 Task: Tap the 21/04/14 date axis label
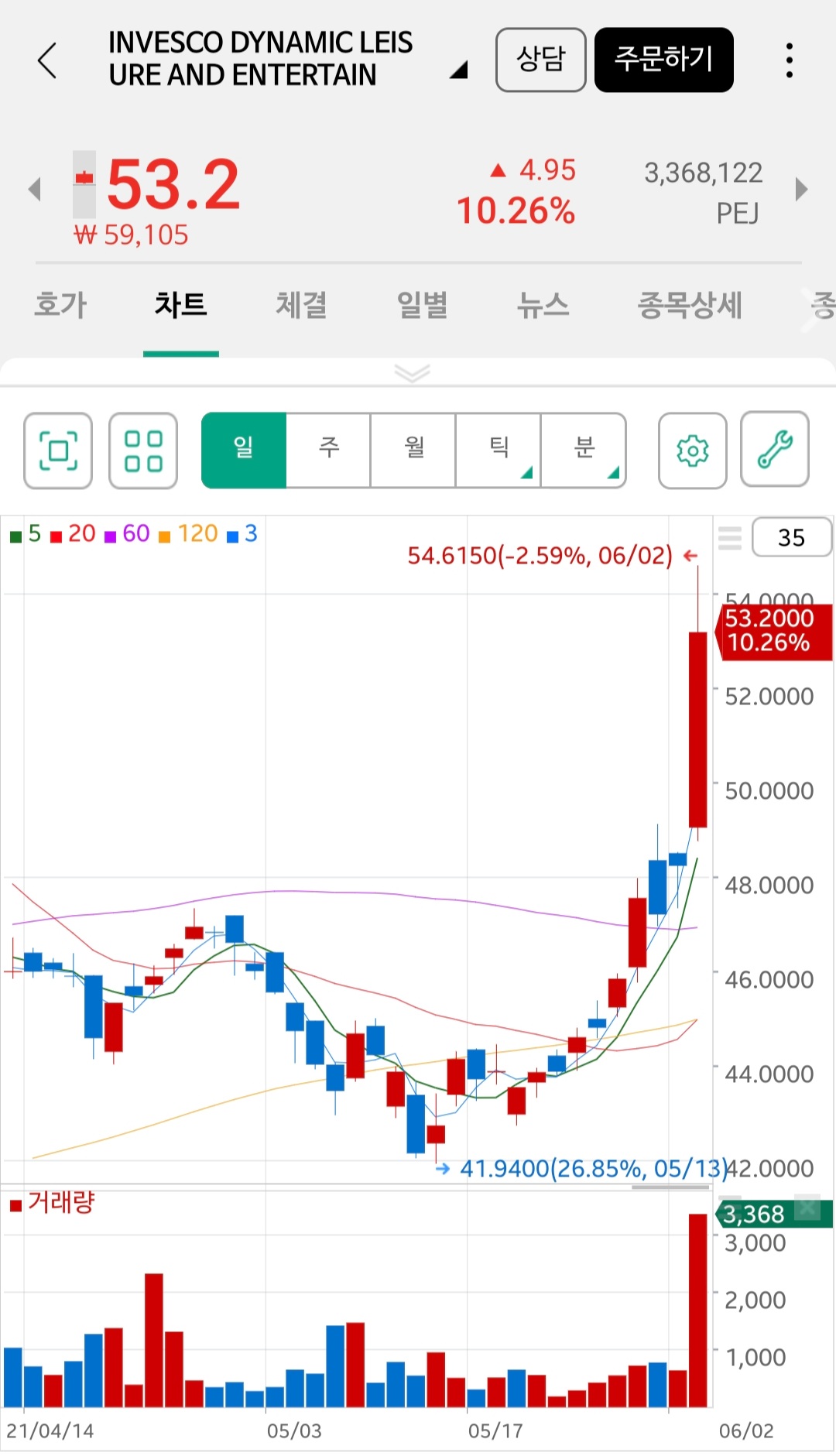pyautogui.click(x=50, y=1431)
